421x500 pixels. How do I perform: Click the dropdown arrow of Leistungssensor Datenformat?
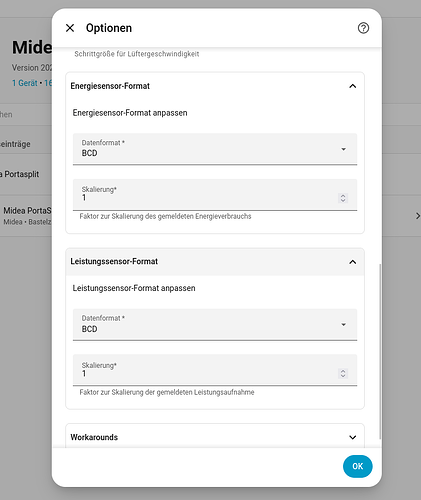tap(343, 325)
